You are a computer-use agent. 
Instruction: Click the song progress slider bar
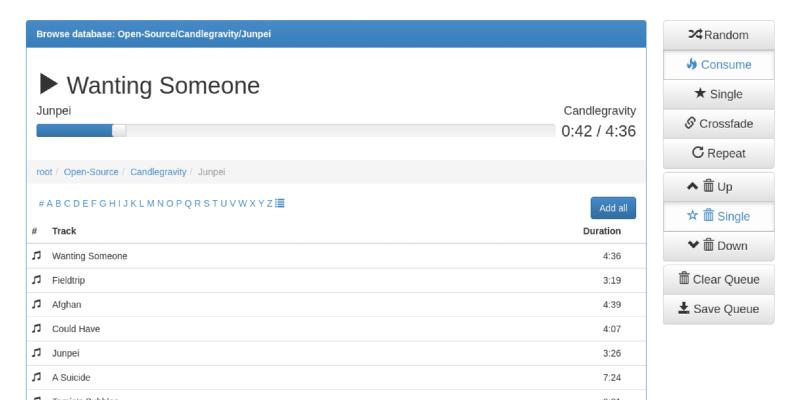295,130
